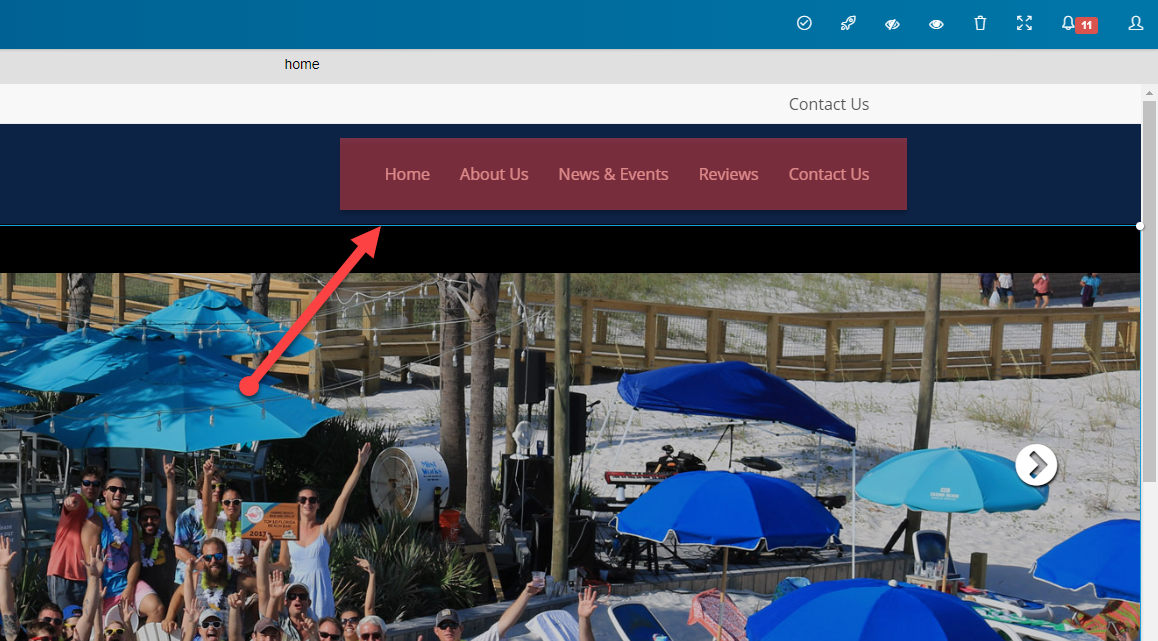Open 'News & Events' navigation item
Viewport: 1158px width, 641px height.
click(x=613, y=174)
